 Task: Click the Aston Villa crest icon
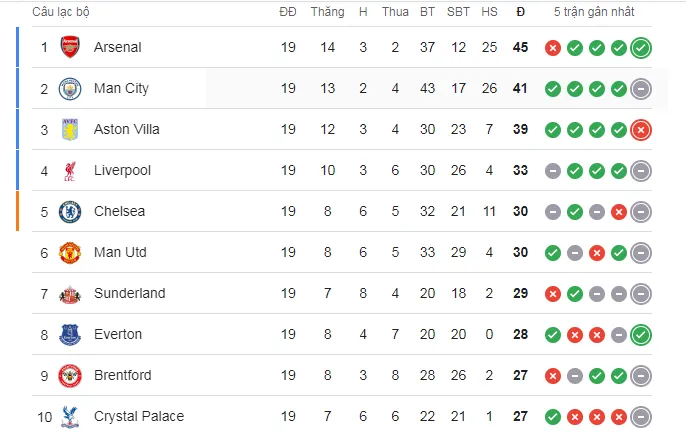click(x=70, y=129)
